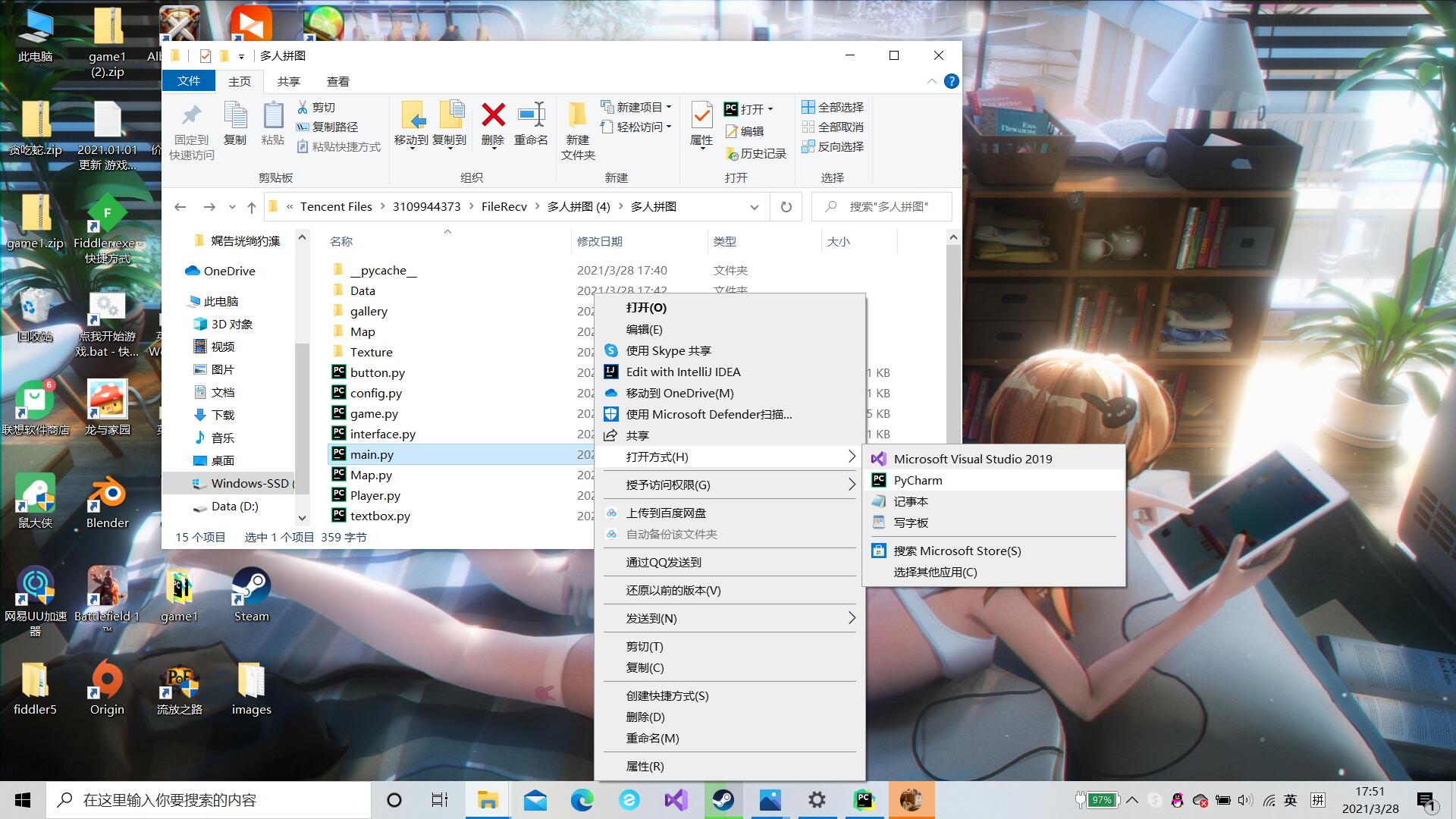Click the PyCharm icon in taskbar
The height and width of the screenshot is (819, 1456).
tap(864, 799)
